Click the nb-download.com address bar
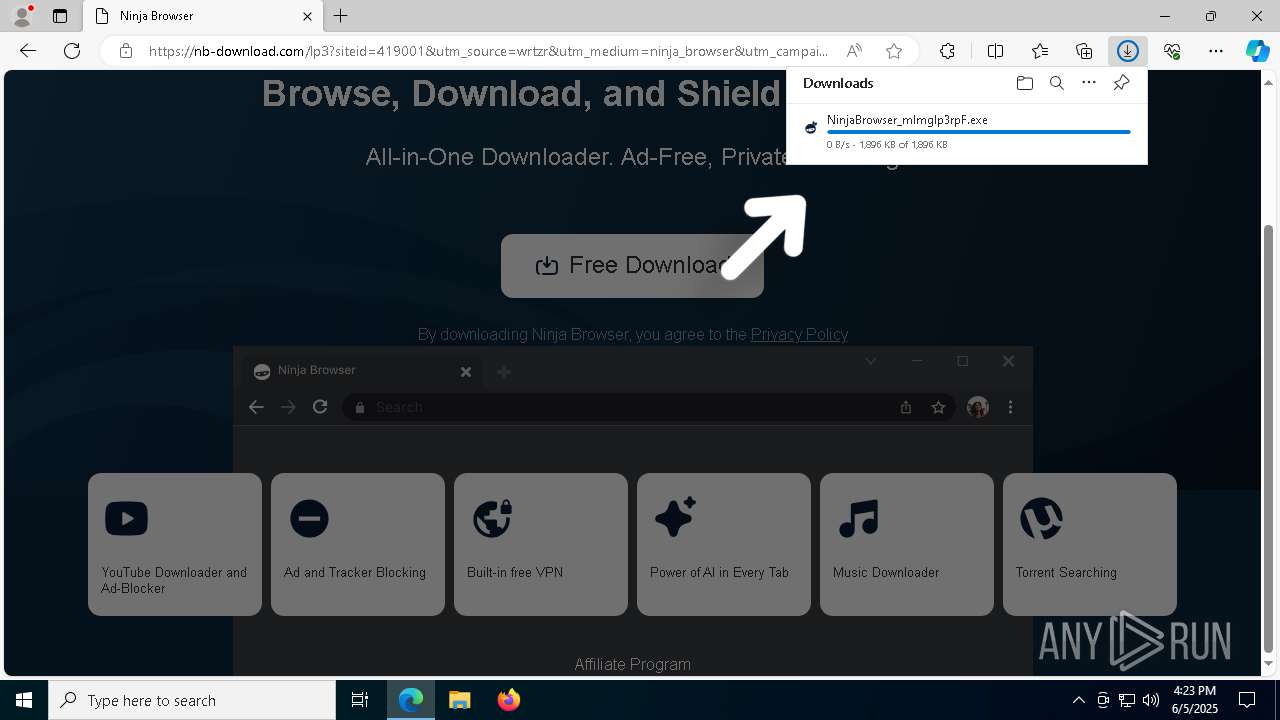The width and height of the screenshot is (1280, 720). pos(488,51)
